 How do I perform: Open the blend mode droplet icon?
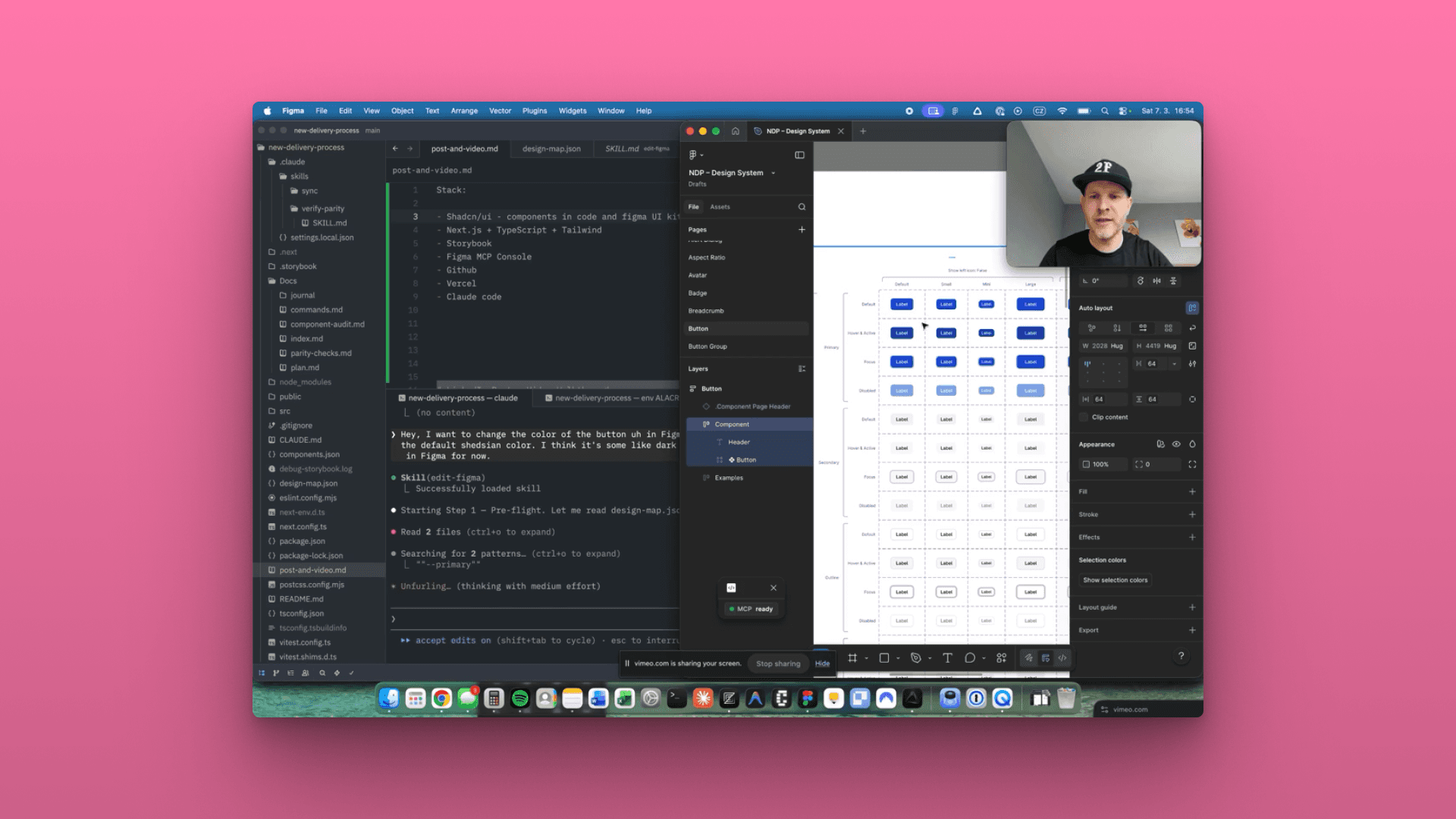[x=1192, y=444]
